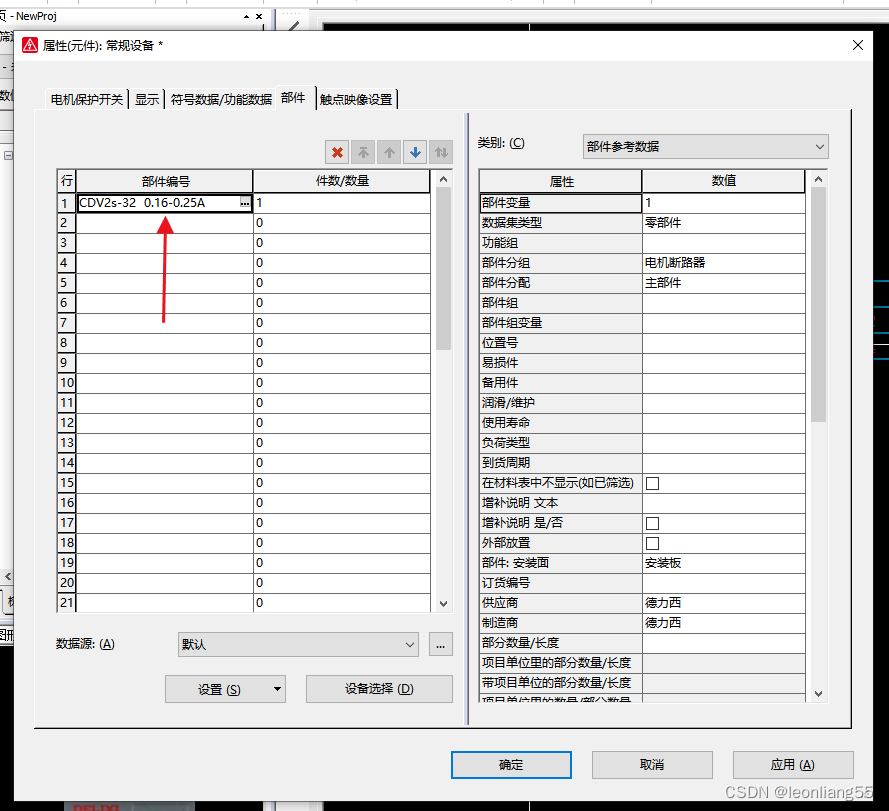Click the gray move up arrow icon
This screenshot has width=889, height=811.
[x=389, y=153]
